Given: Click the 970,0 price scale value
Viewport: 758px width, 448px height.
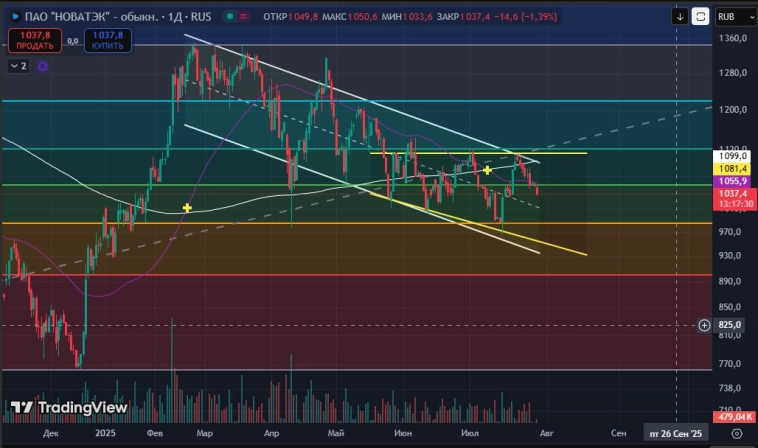Looking at the screenshot, I should point(729,232).
